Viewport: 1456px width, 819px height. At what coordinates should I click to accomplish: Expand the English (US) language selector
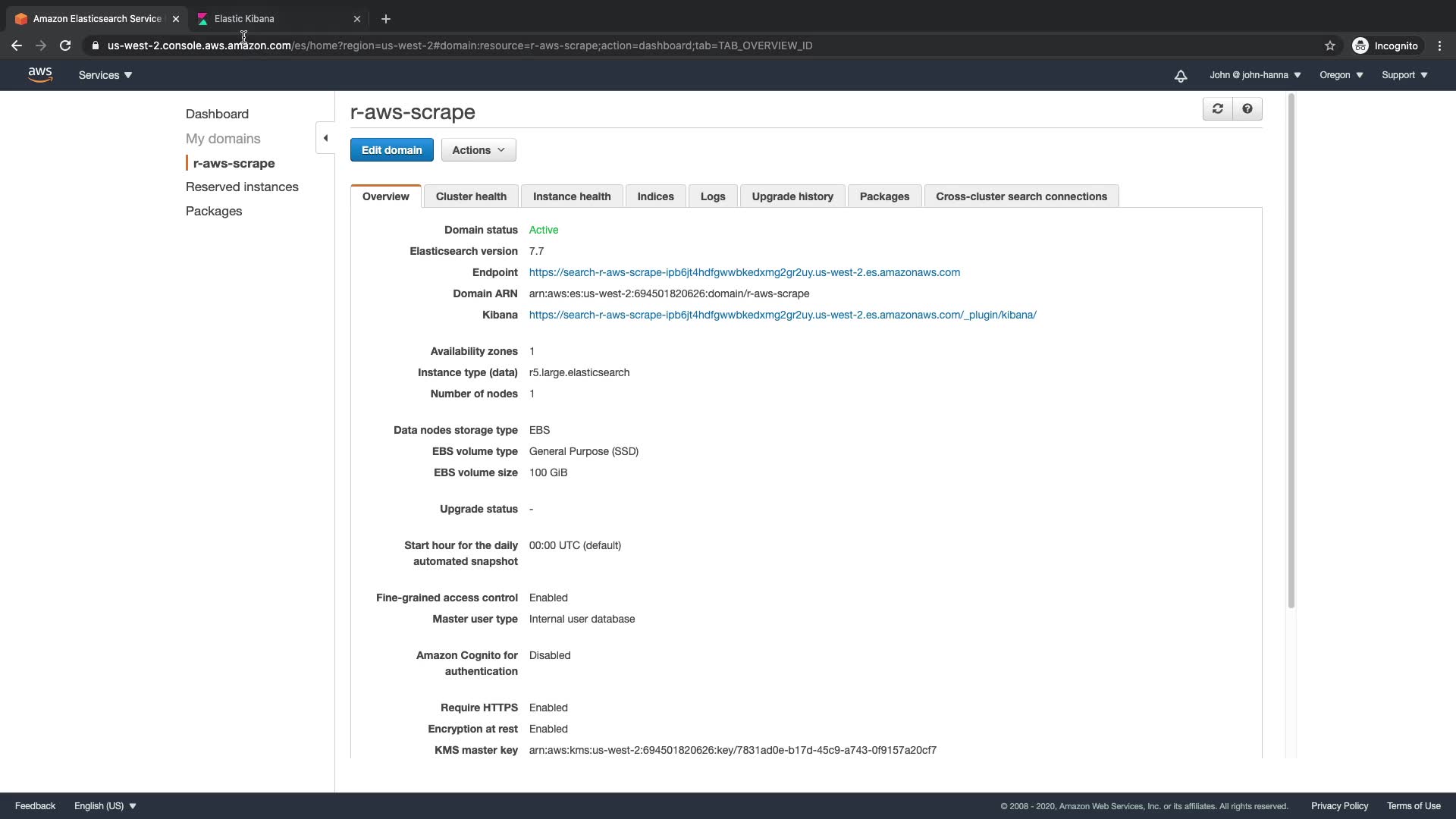[x=105, y=806]
